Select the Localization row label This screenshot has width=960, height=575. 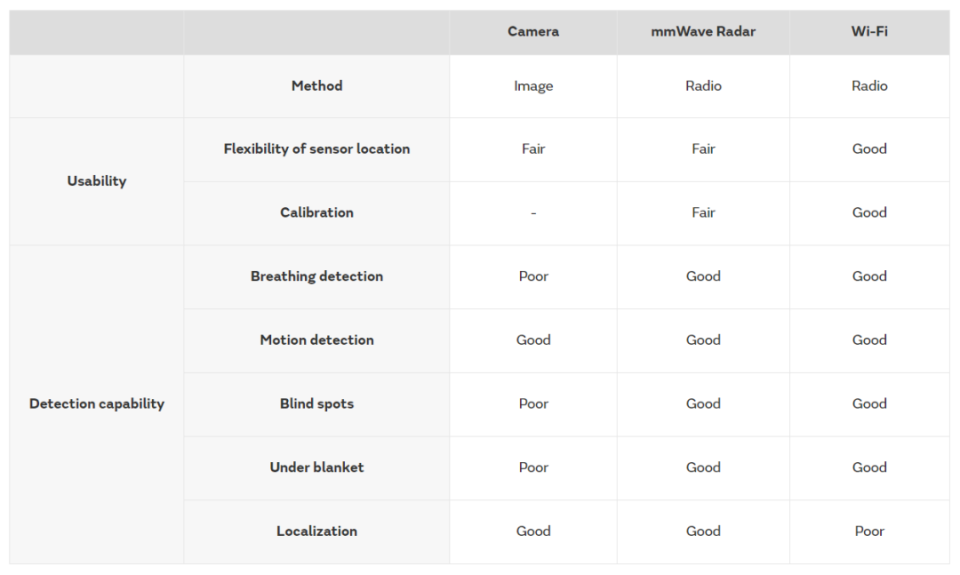click(317, 531)
